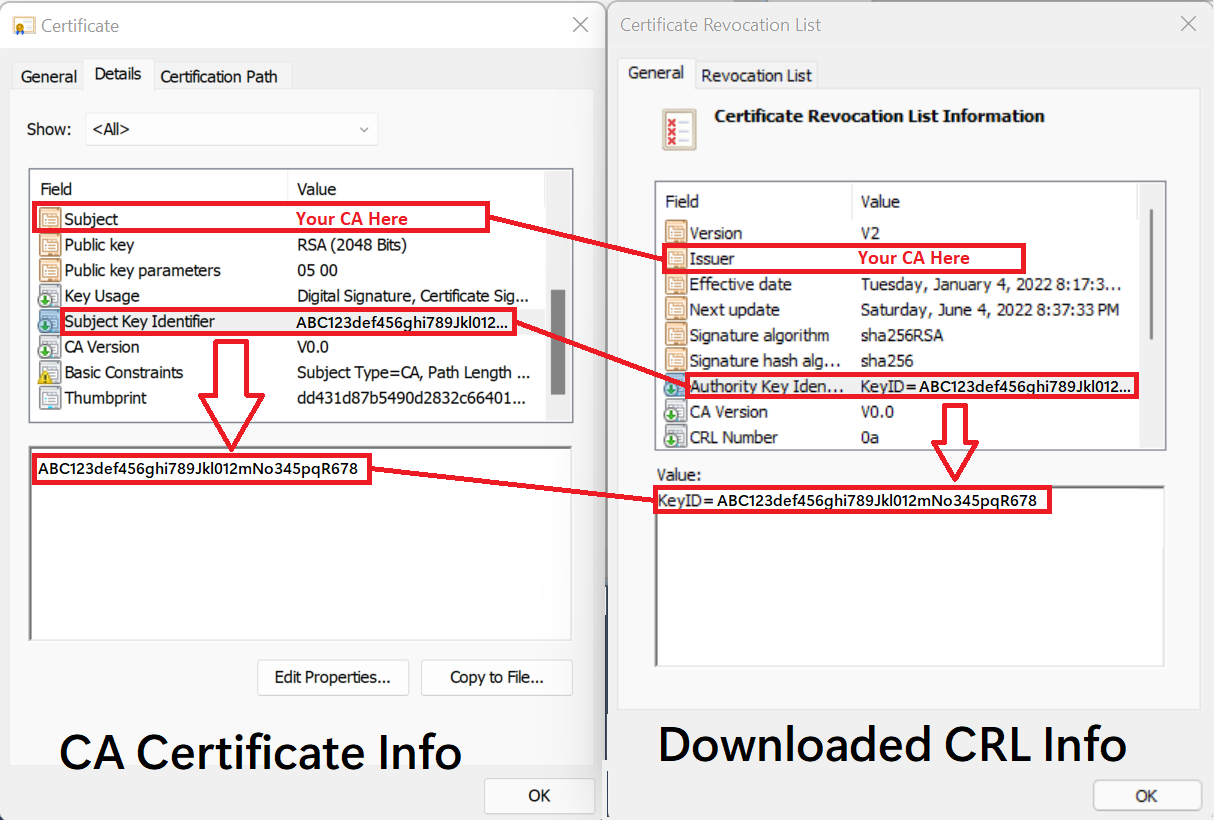1216x820 pixels.
Task: Select the 'Next update' row
Action: click(x=900, y=310)
